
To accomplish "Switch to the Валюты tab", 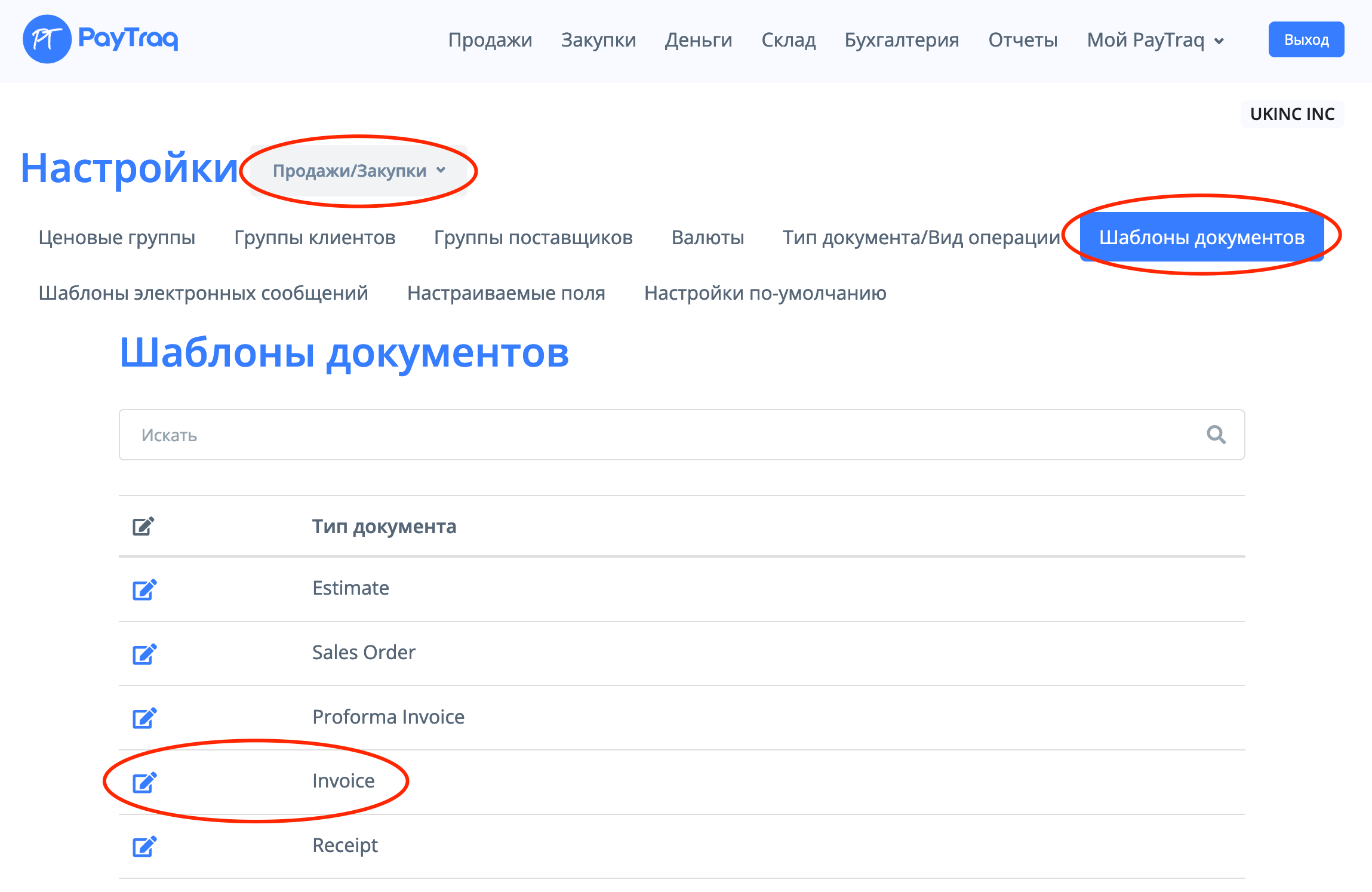I will pos(707,238).
